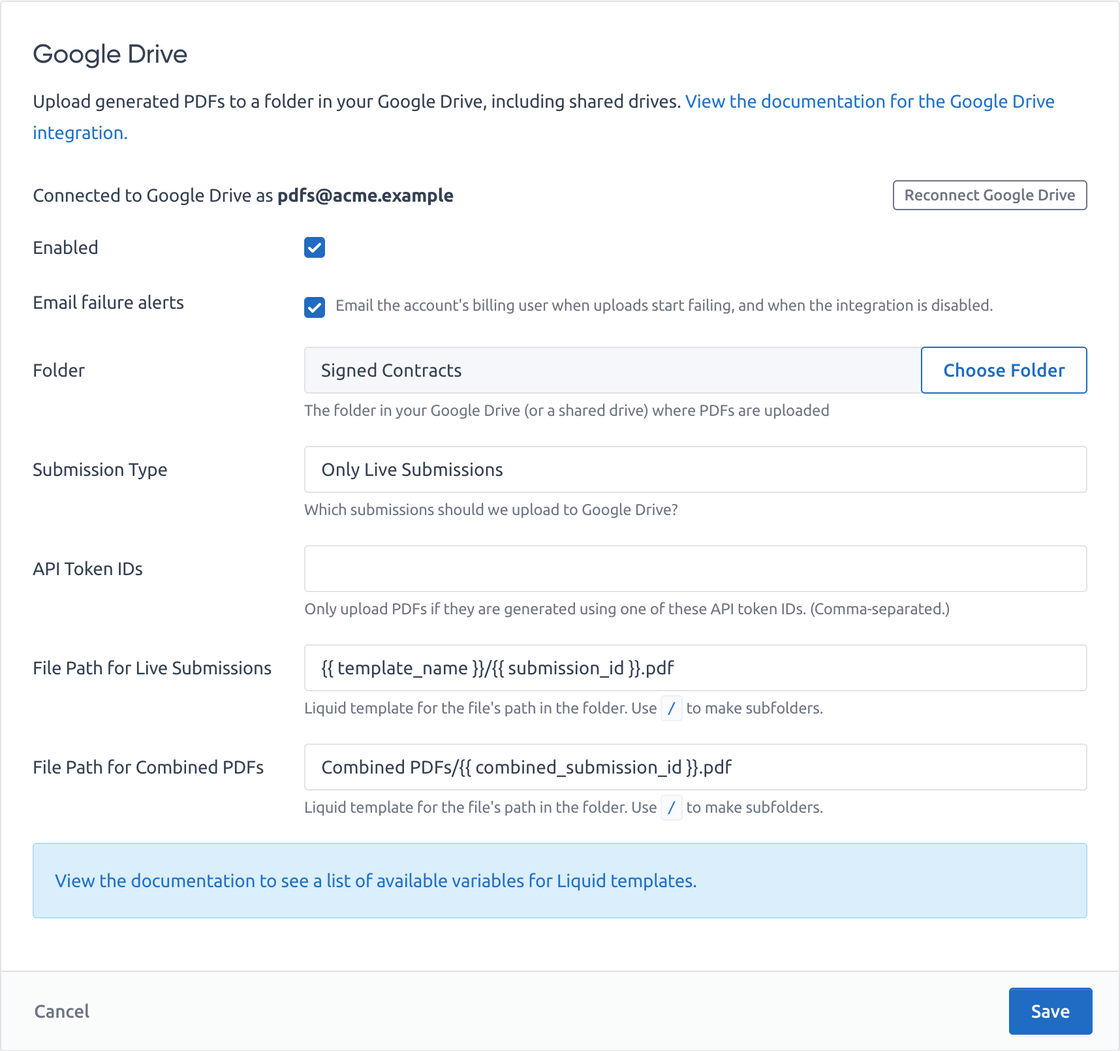Viewport: 1120px width, 1051px height.
Task: Toggle the Email failure alerts checkbox
Action: point(314,307)
